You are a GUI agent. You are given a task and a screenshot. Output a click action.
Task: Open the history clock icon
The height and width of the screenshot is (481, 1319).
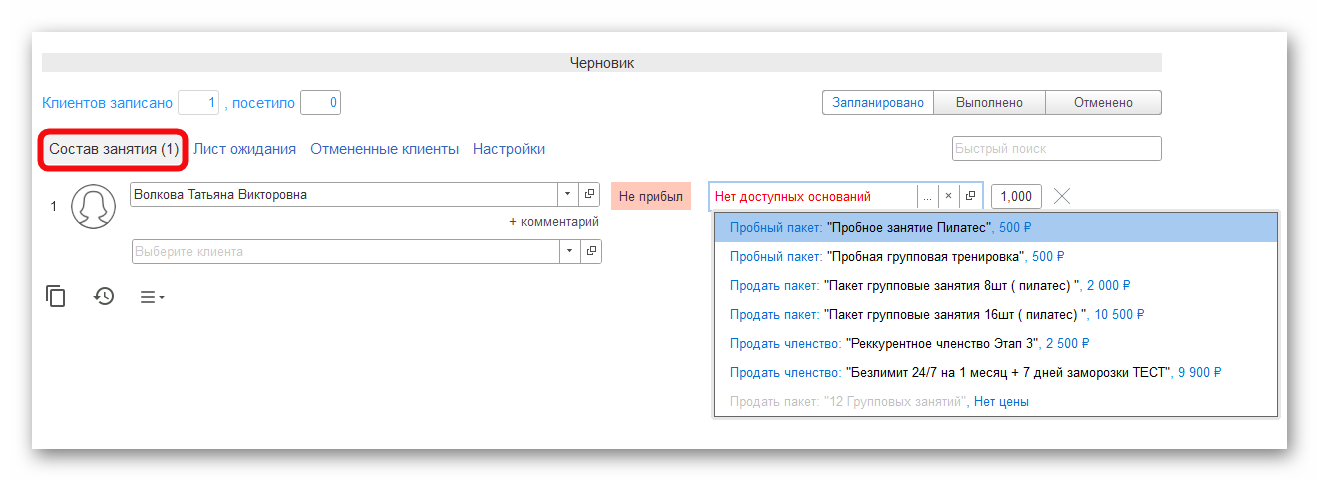(x=105, y=296)
